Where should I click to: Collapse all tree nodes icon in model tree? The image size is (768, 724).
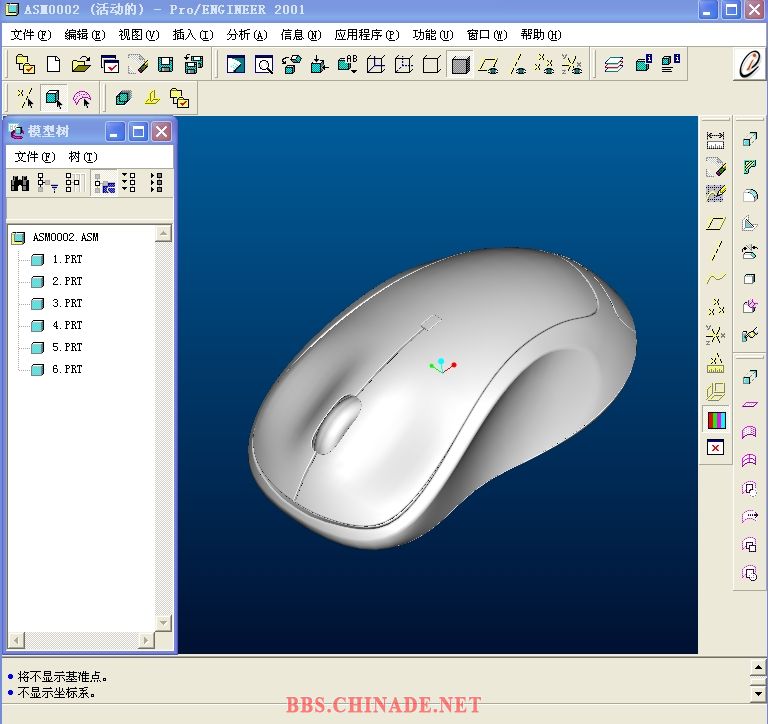point(155,183)
